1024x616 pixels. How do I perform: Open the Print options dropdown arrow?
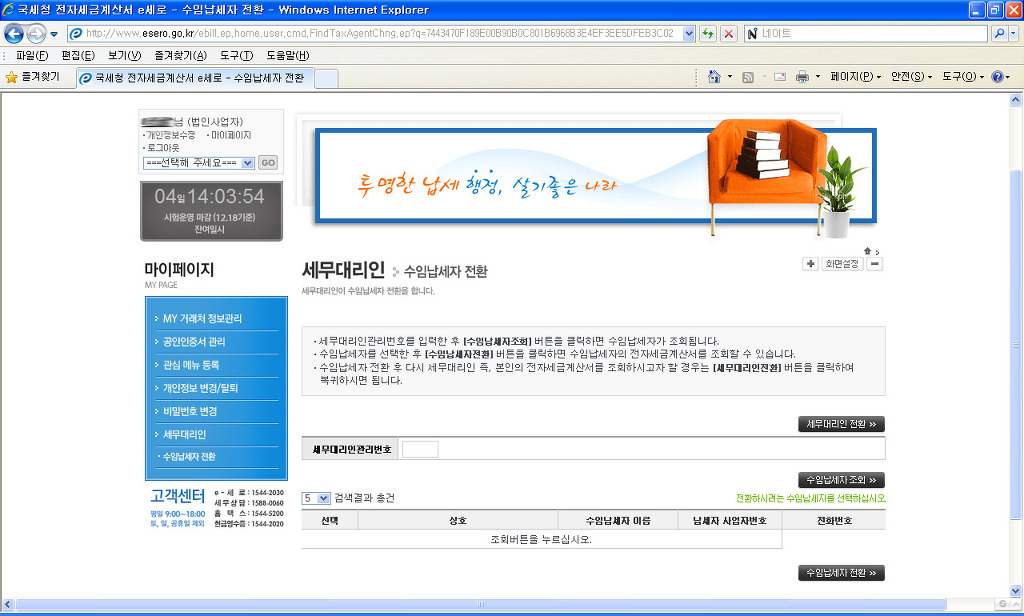(x=818, y=77)
